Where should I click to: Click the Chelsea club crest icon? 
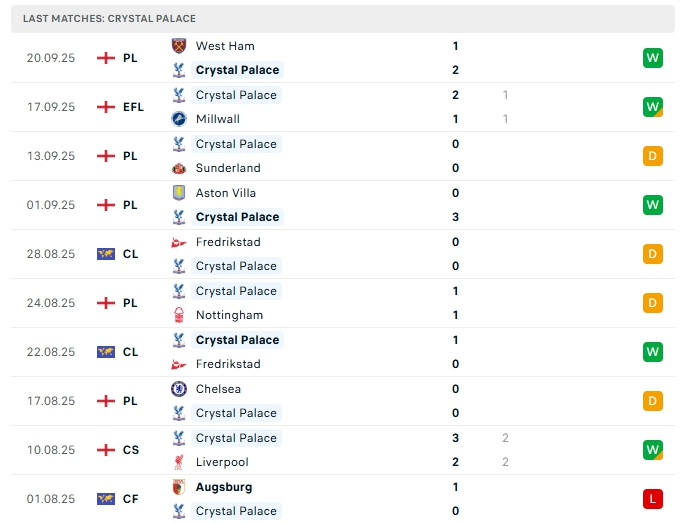point(179,389)
